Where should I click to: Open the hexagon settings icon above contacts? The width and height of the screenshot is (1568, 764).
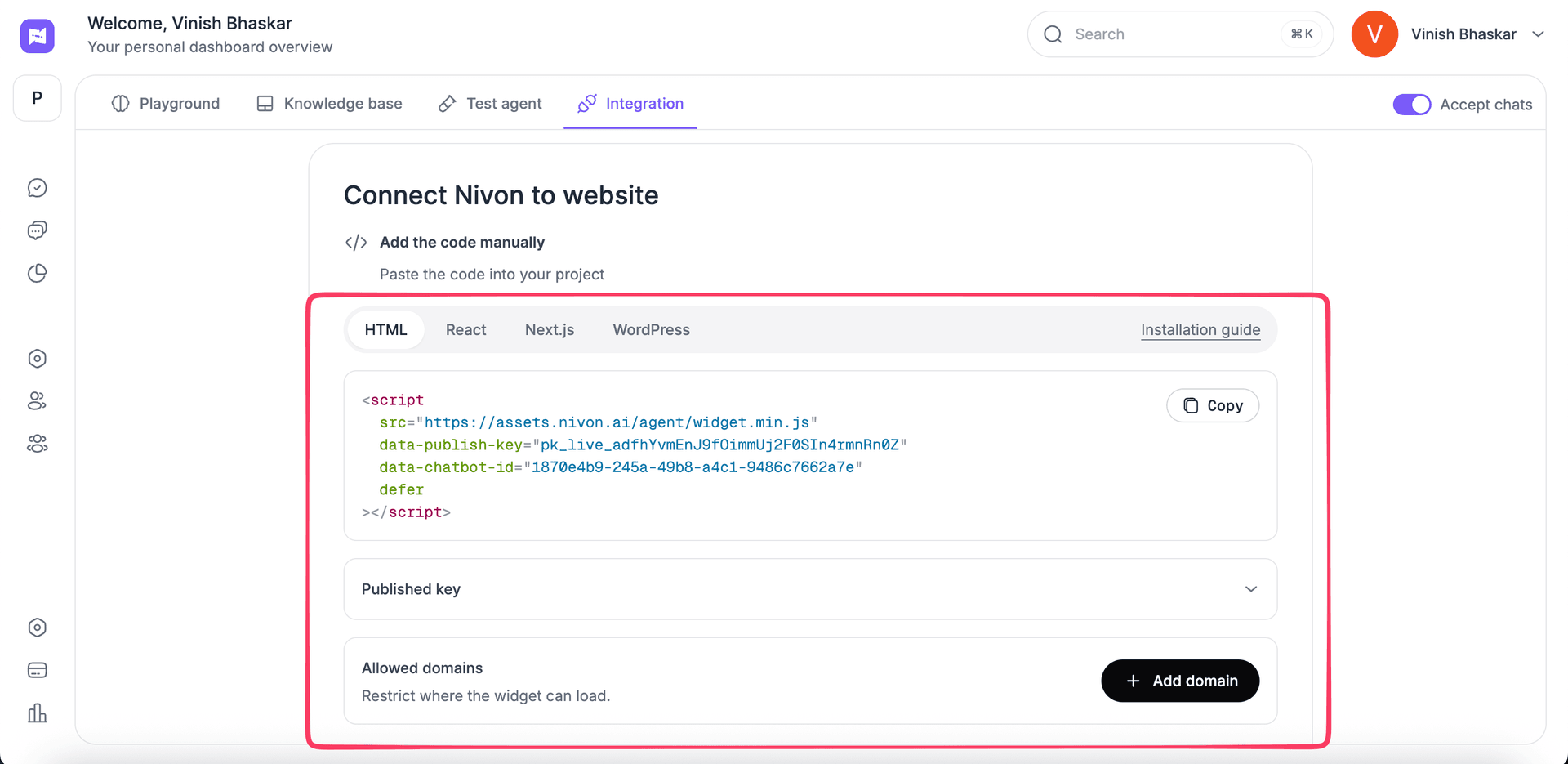(x=37, y=359)
